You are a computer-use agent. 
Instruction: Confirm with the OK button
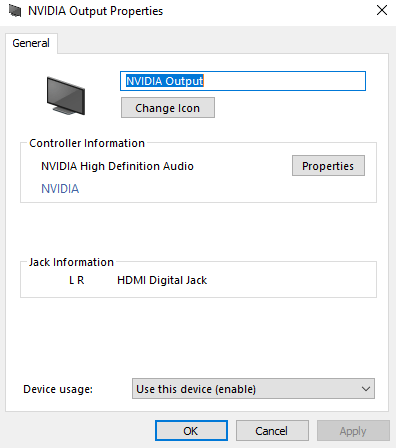coord(191,431)
